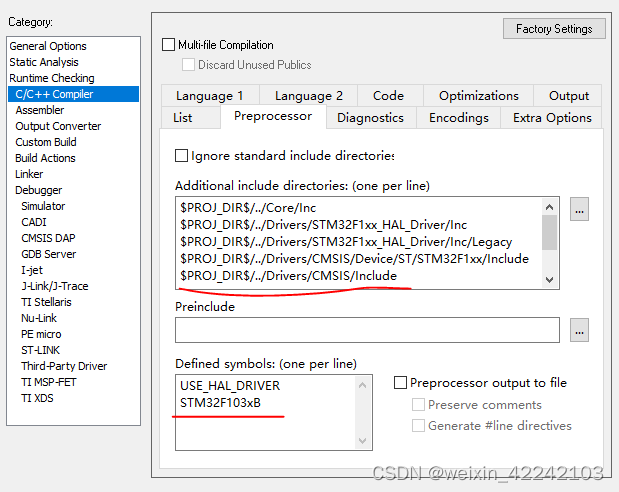Select Runtime Checking category
This screenshot has height=492, width=619.
coord(73,78)
